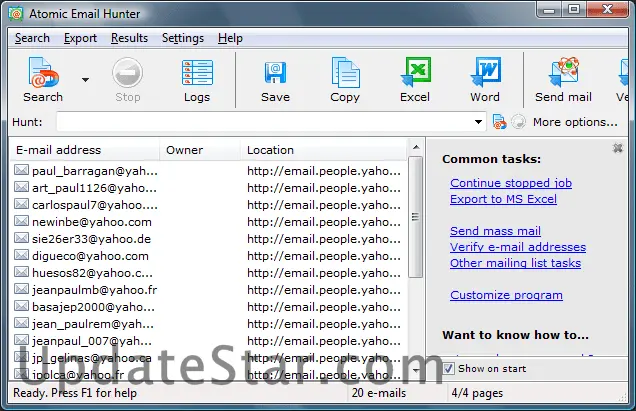Open the Help menu

tap(230, 38)
